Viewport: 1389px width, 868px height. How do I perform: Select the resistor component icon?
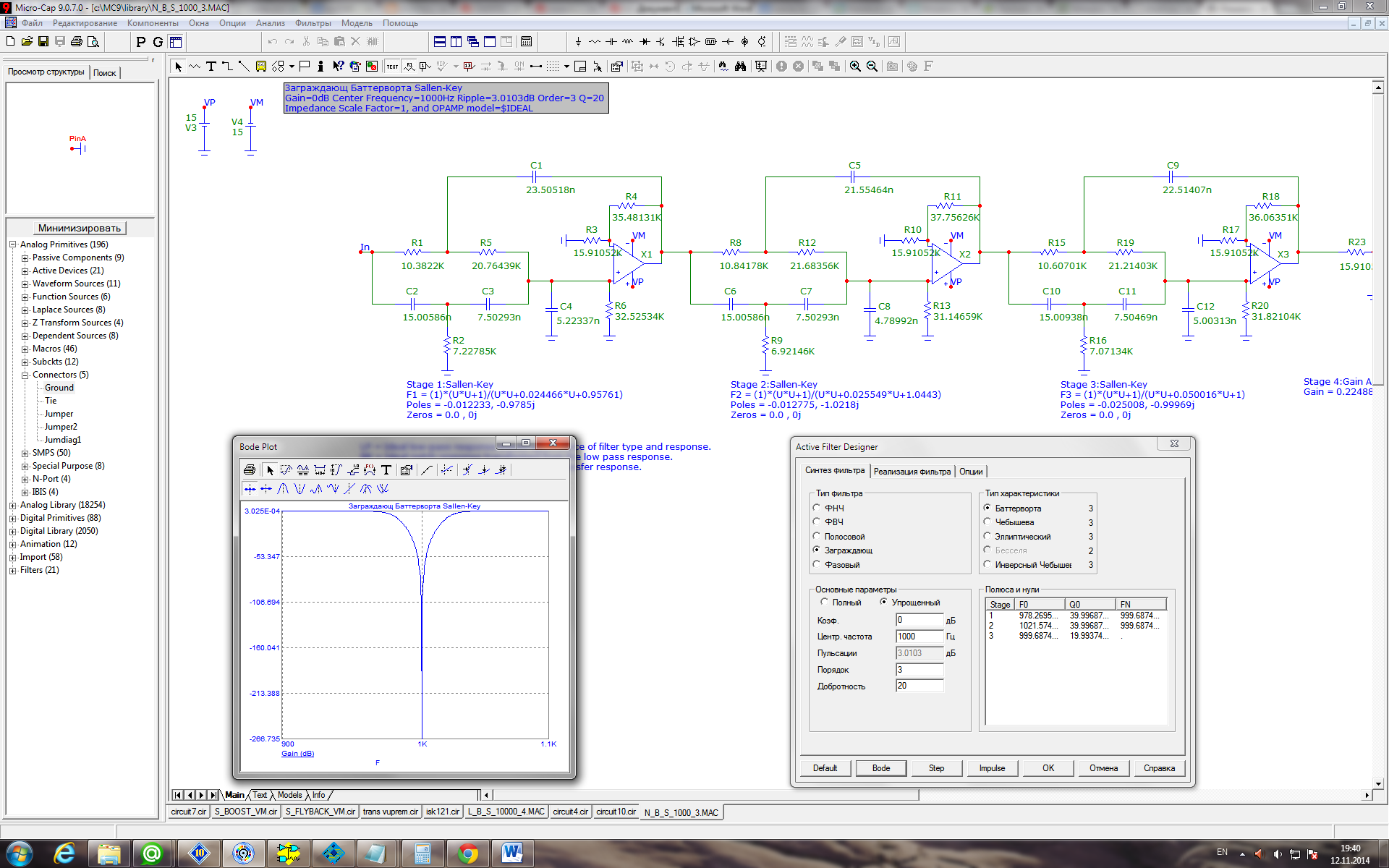tap(594, 42)
